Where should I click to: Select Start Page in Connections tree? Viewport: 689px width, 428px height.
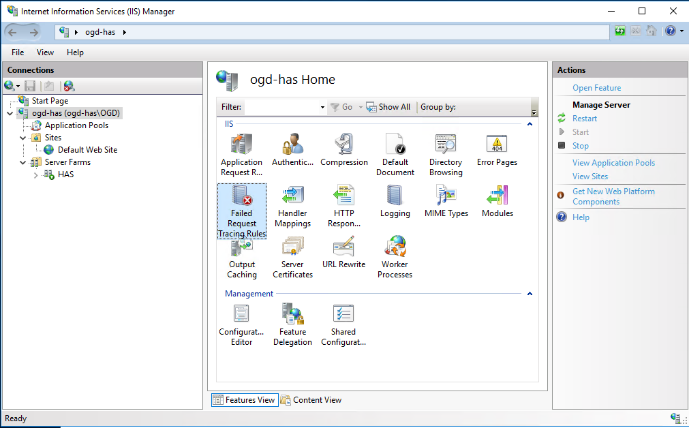[x=50, y=101]
